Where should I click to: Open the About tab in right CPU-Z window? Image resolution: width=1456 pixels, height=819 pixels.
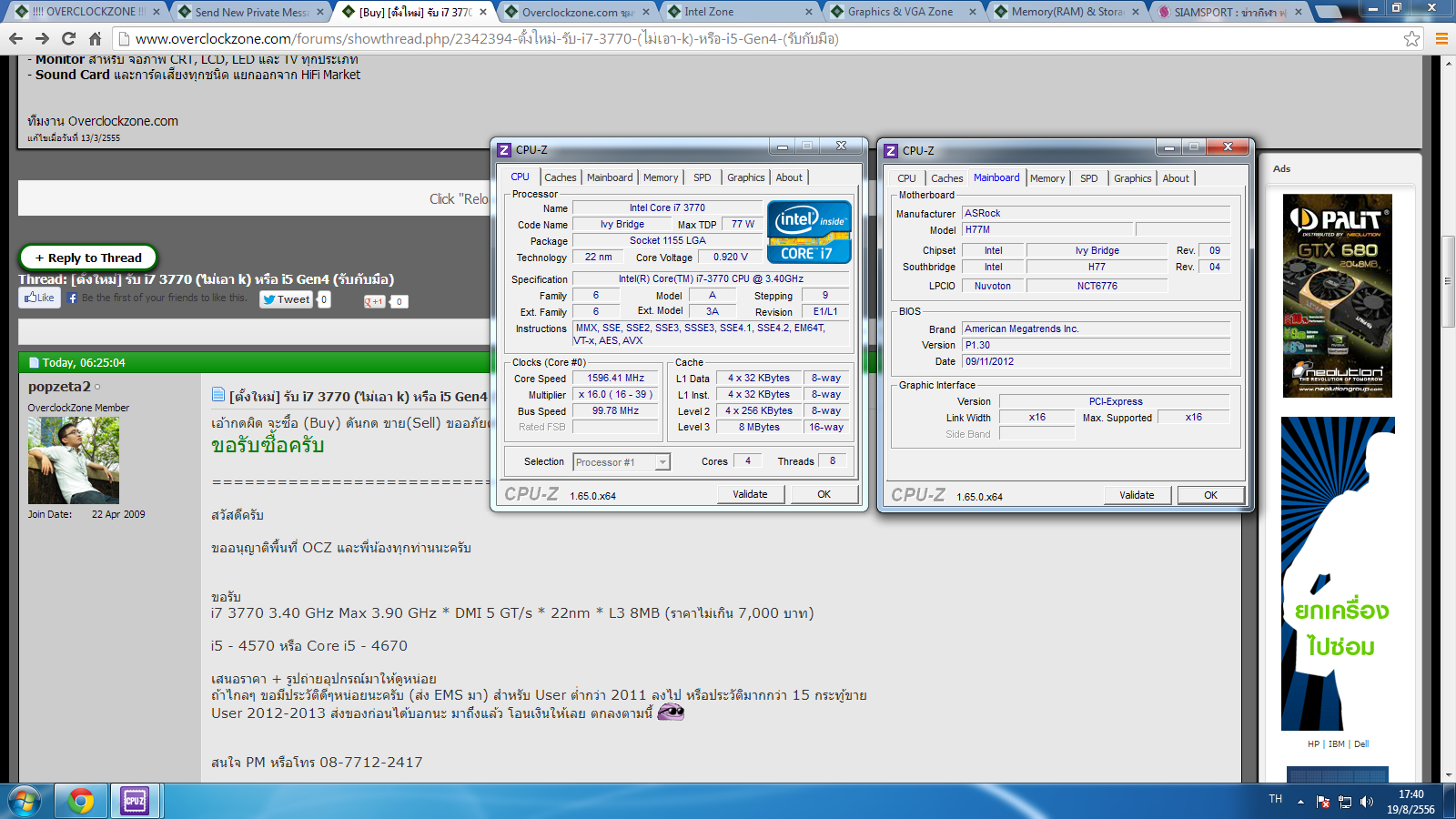coord(1176,178)
